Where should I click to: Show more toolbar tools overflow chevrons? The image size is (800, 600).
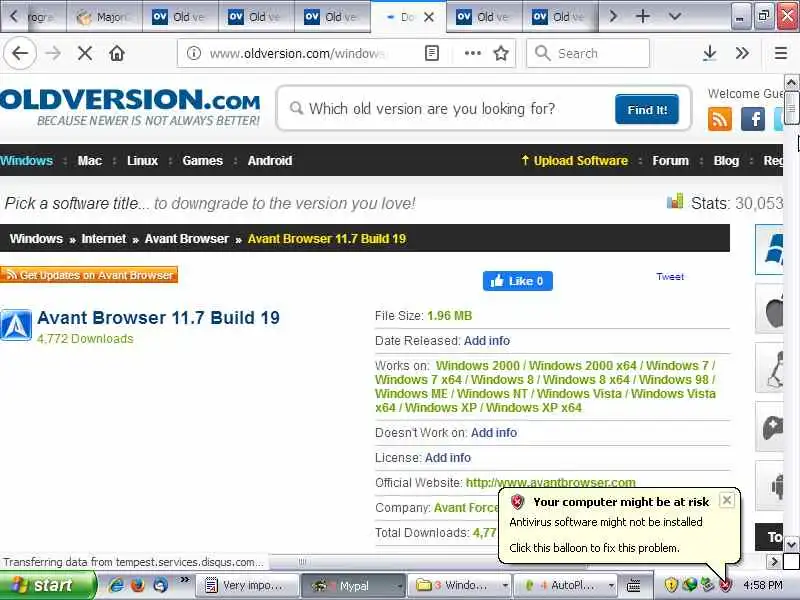742,53
